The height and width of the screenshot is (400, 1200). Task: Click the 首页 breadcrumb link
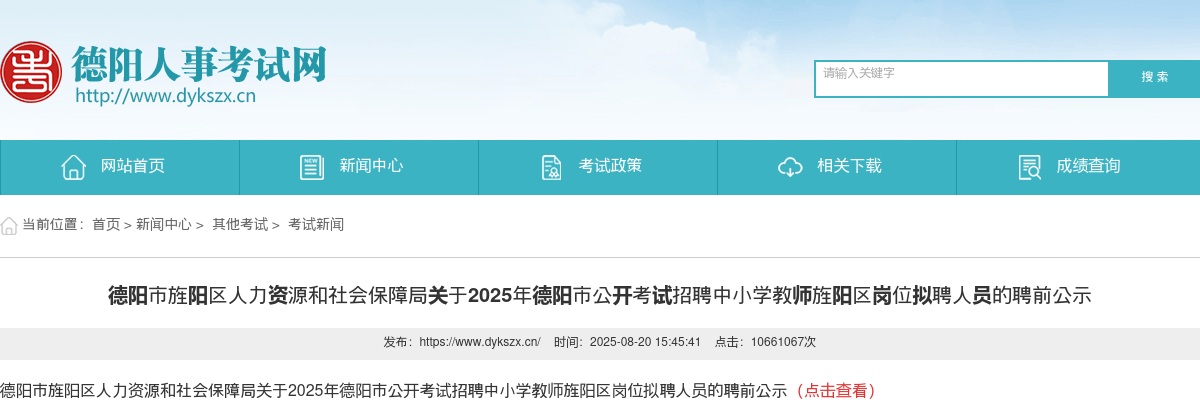[106, 225]
